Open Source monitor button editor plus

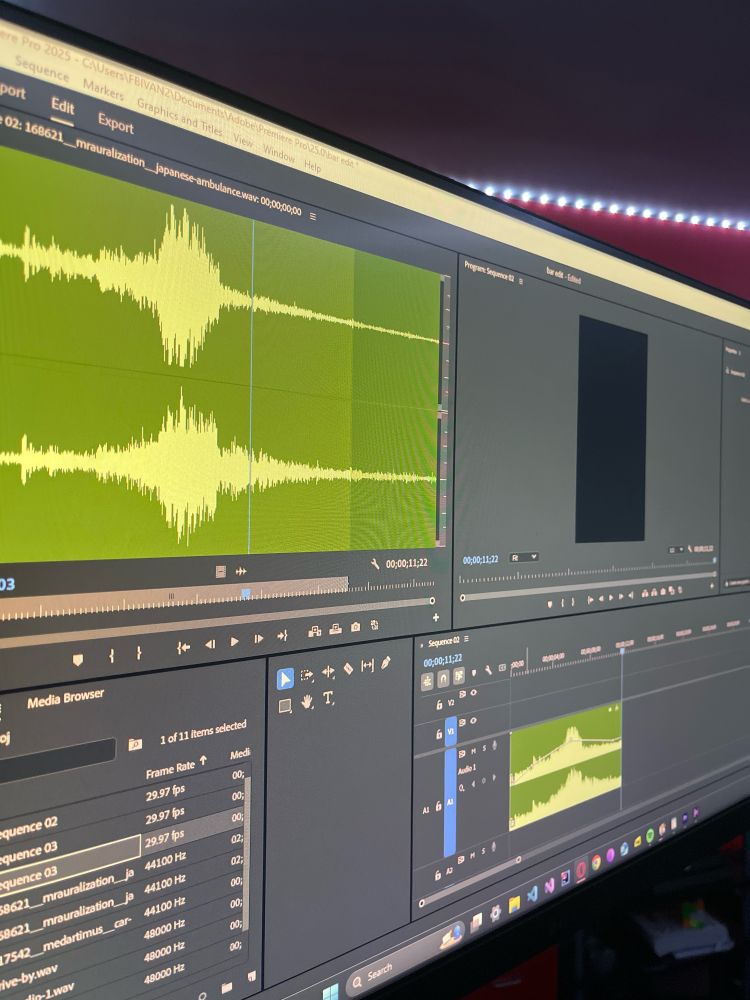click(436, 617)
